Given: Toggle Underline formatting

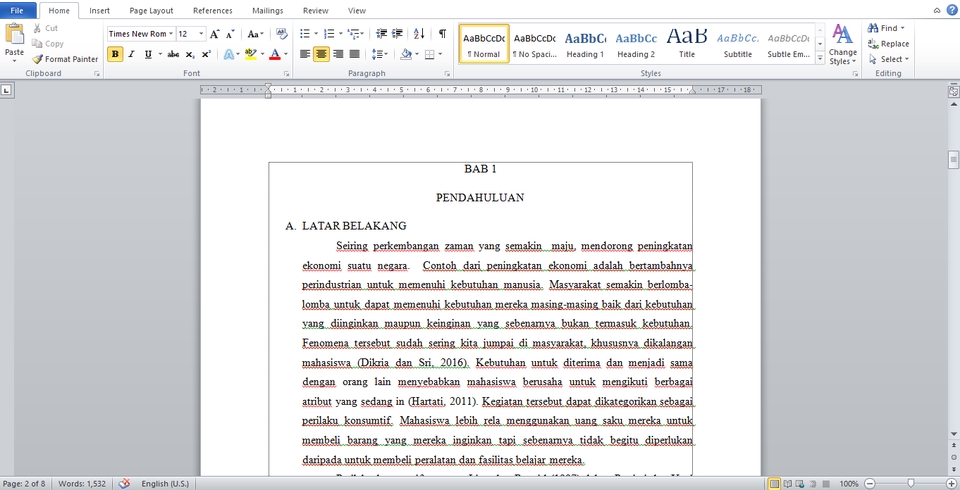Looking at the screenshot, I should [148, 54].
